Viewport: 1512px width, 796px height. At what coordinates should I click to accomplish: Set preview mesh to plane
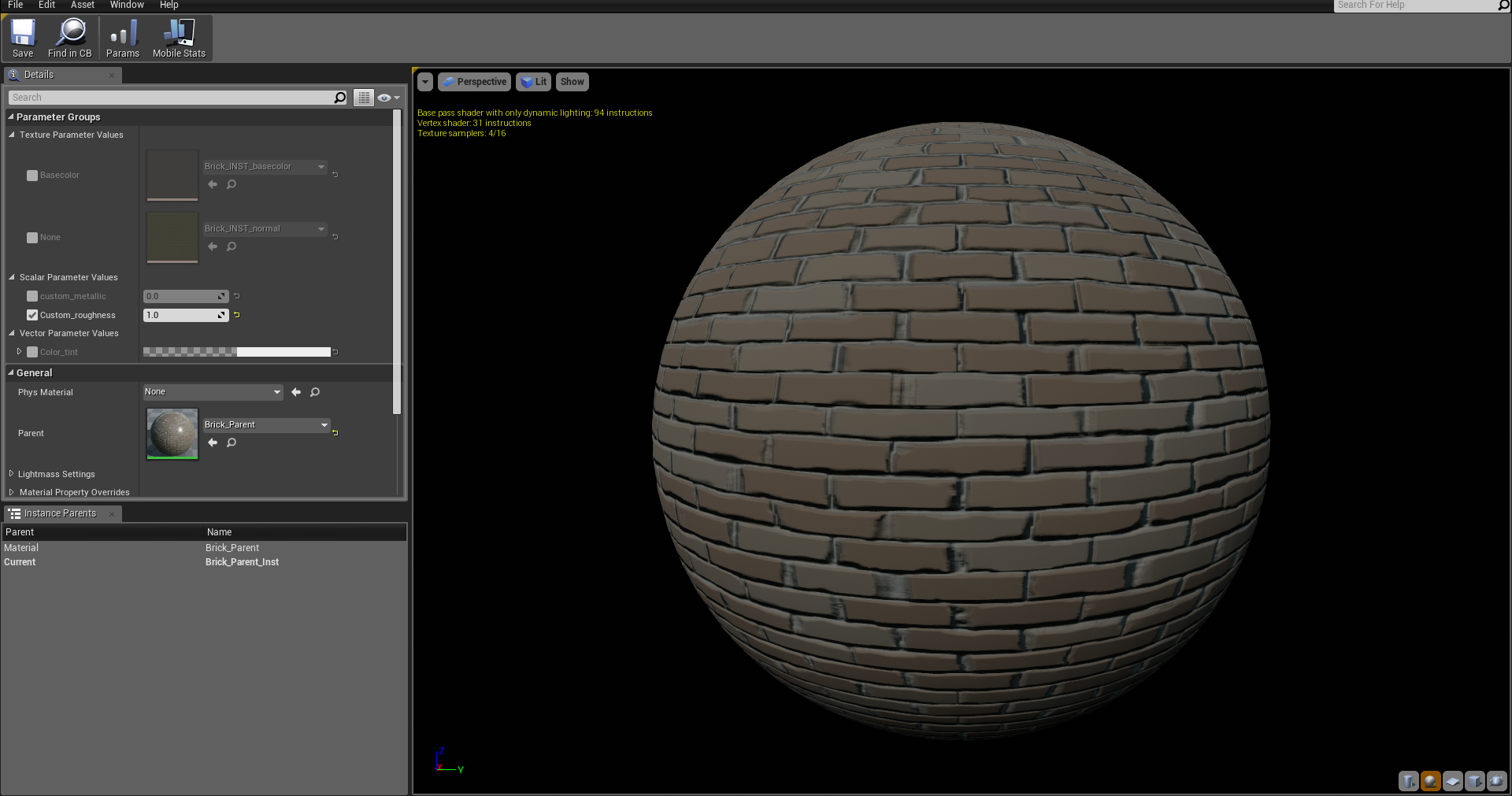point(1453,781)
